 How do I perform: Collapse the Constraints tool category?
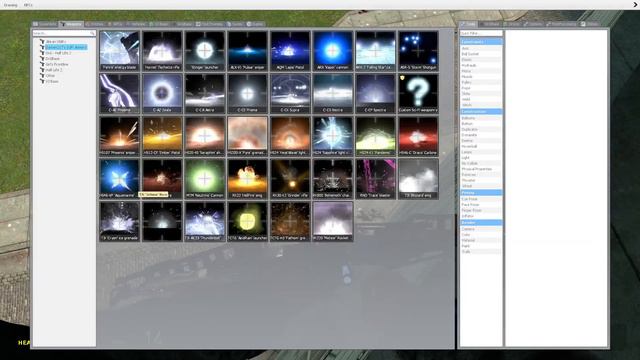pos(481,42)
